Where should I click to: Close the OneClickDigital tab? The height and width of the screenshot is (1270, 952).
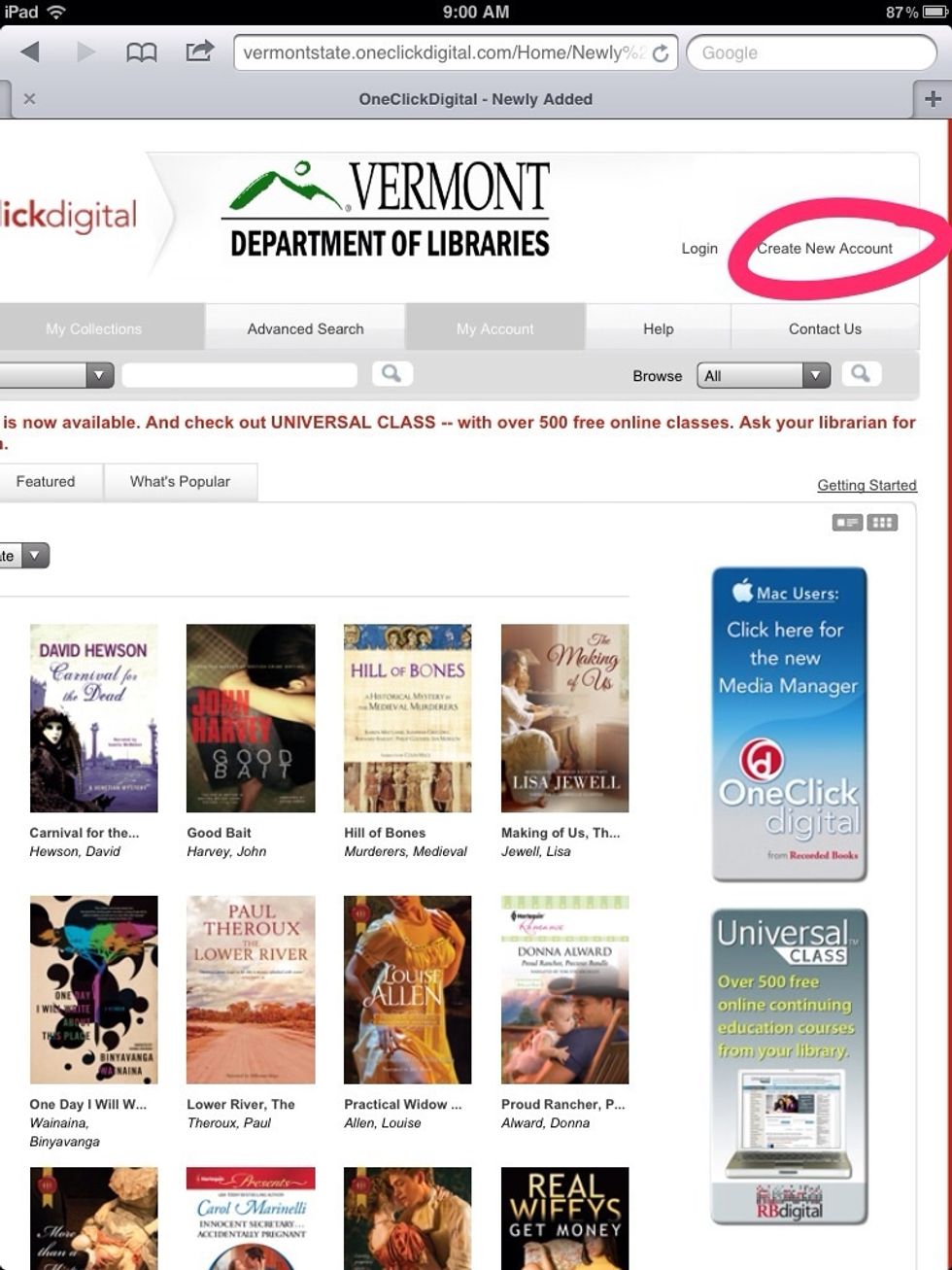[29, 98]
